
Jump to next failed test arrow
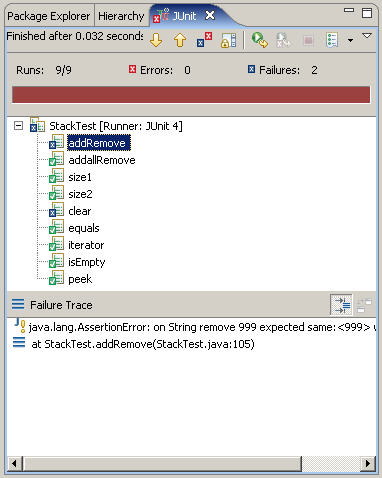click(x=156, y=40)
